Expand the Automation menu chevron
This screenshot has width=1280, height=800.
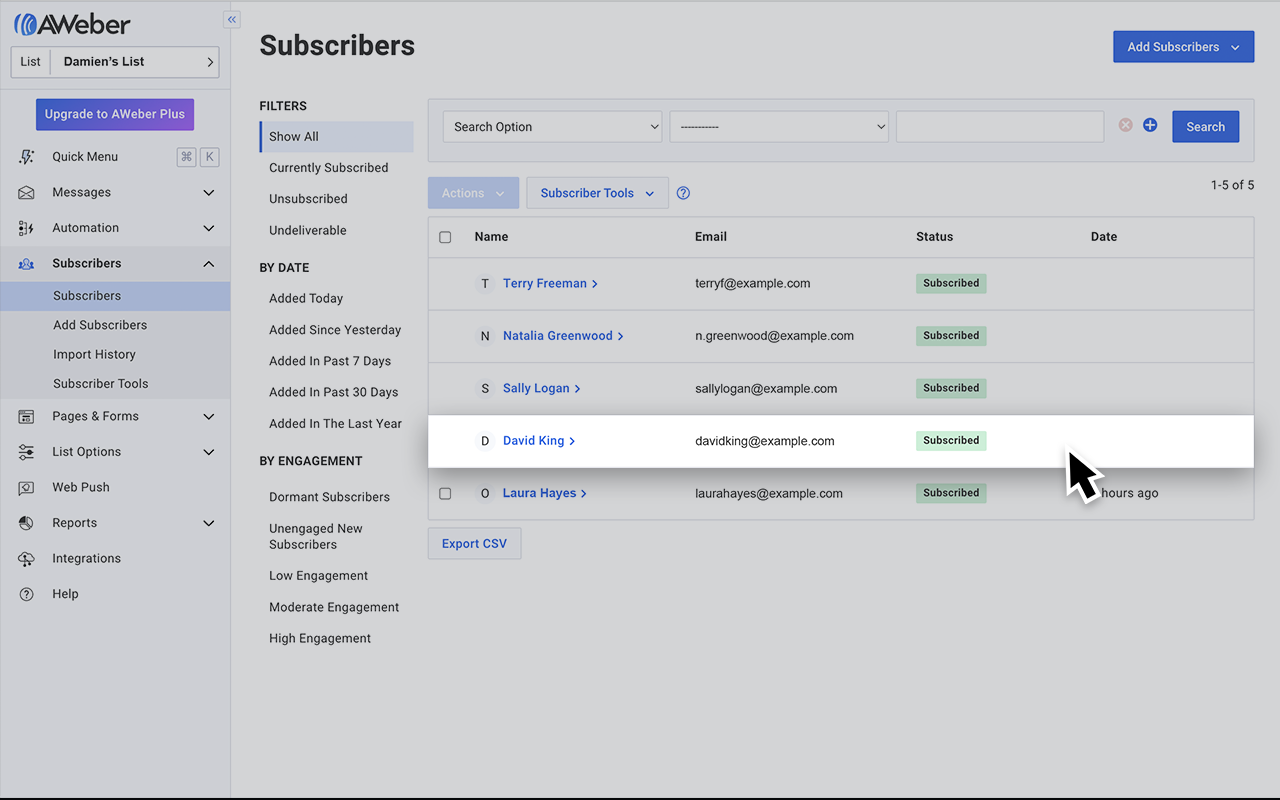click(x=208, y=228)
